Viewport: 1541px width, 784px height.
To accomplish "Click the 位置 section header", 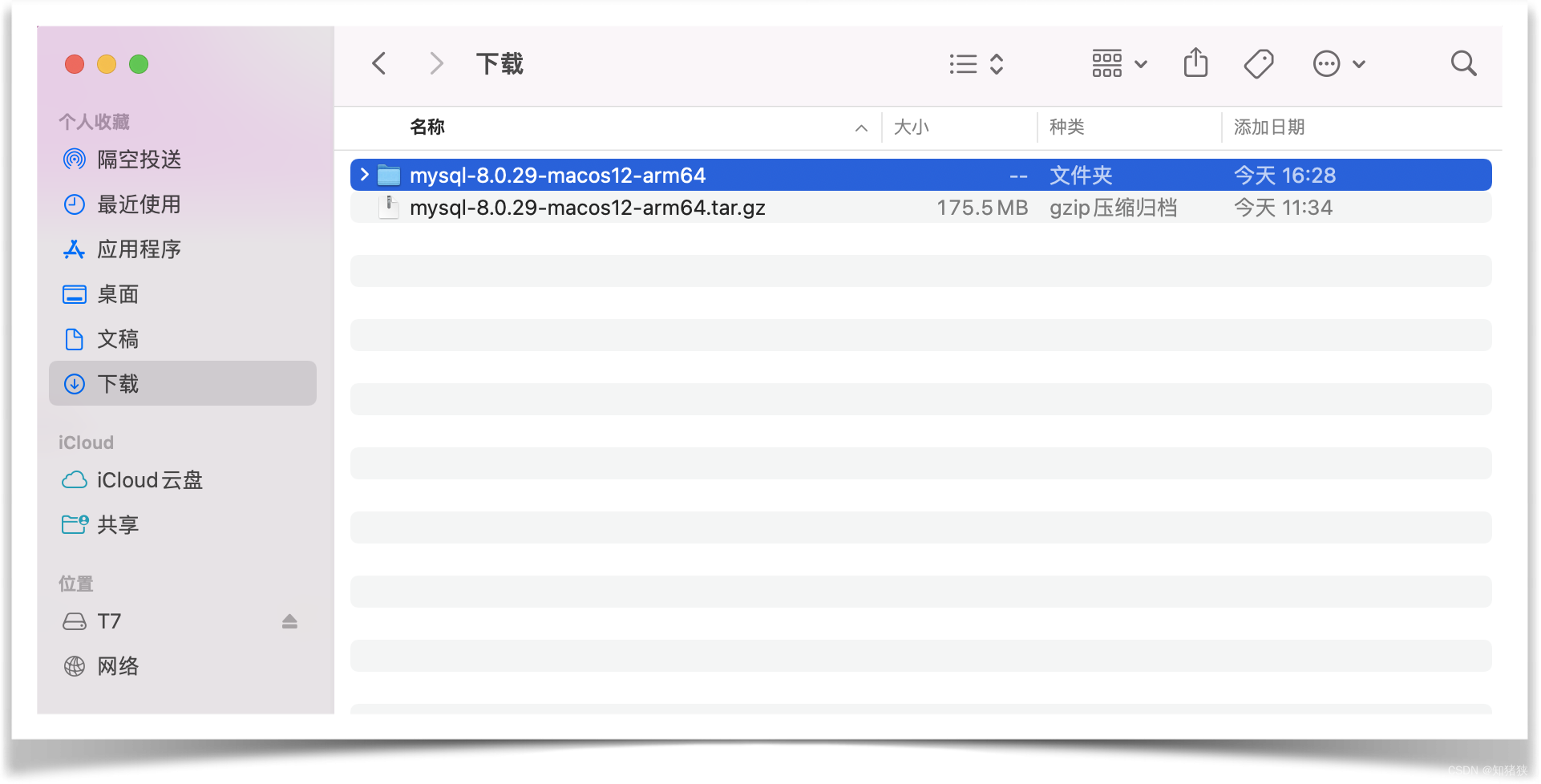I will click(x=76, y=584).
